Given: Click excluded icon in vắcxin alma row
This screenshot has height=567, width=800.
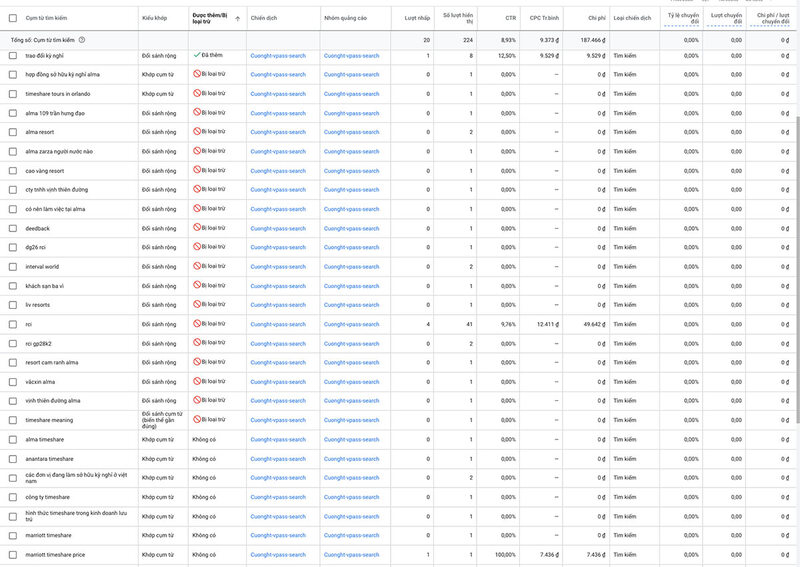Looking at the screenshot, I should [197, 381].
